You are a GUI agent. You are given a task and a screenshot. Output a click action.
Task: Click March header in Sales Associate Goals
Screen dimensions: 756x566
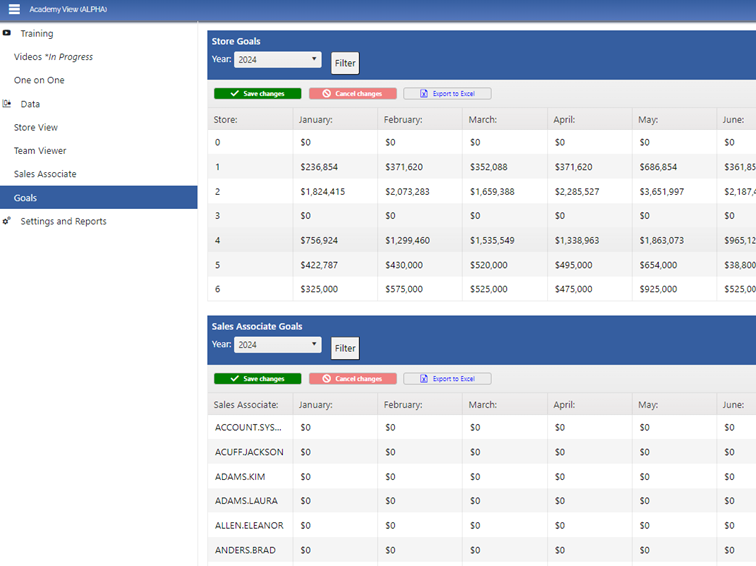pyautogui.click(x=505, y=404)
